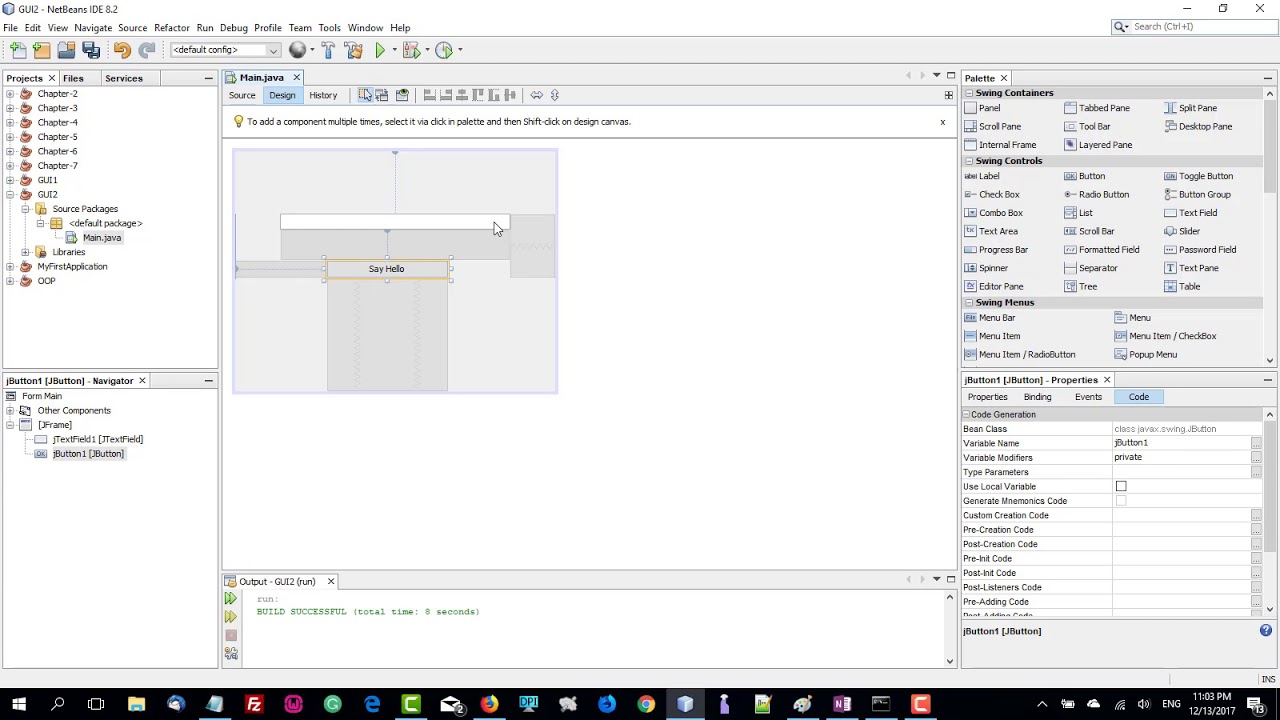This screenshot has height=720, width=1280.
Task: Switch to the Services tab
Action: [x=124, y=78]
